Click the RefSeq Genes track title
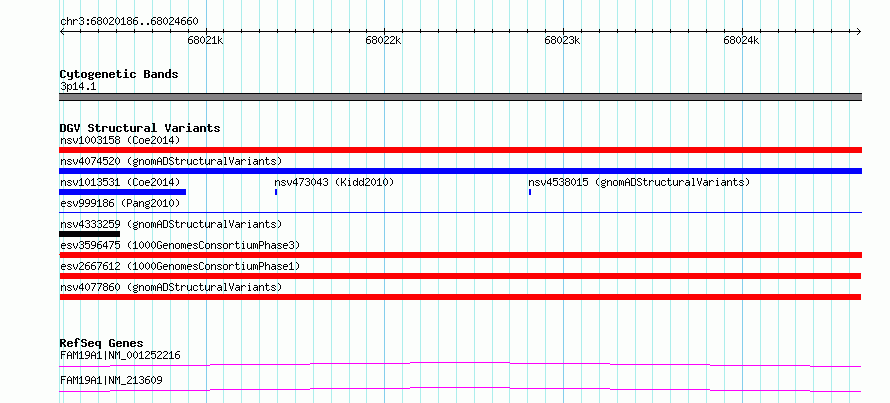This screenshot has width=890, height=403. point(101,343)
